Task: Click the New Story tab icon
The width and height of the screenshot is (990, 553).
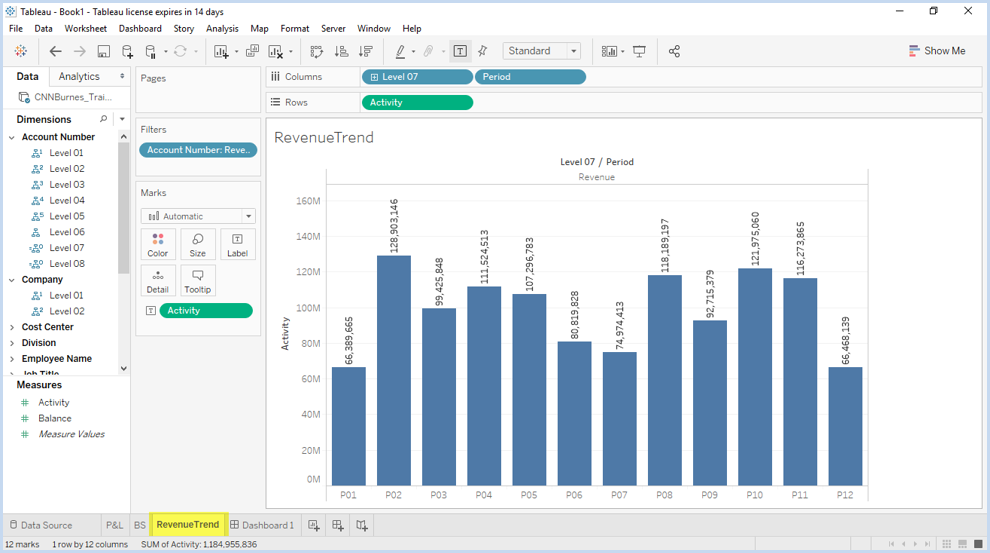Action: tap(362, 525)
